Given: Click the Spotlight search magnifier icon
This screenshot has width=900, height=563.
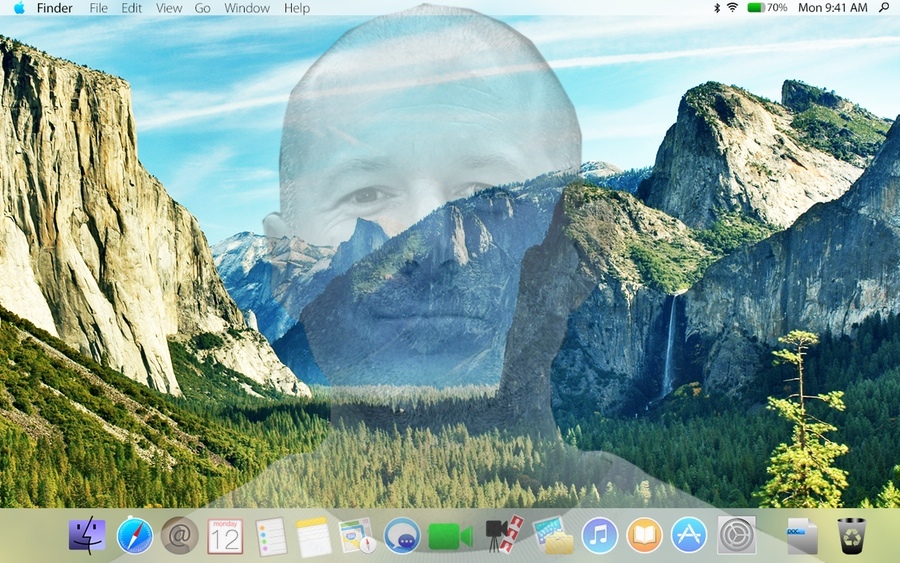Looking at the screenshot, I should pyautogui.click(x=884, y=7).
